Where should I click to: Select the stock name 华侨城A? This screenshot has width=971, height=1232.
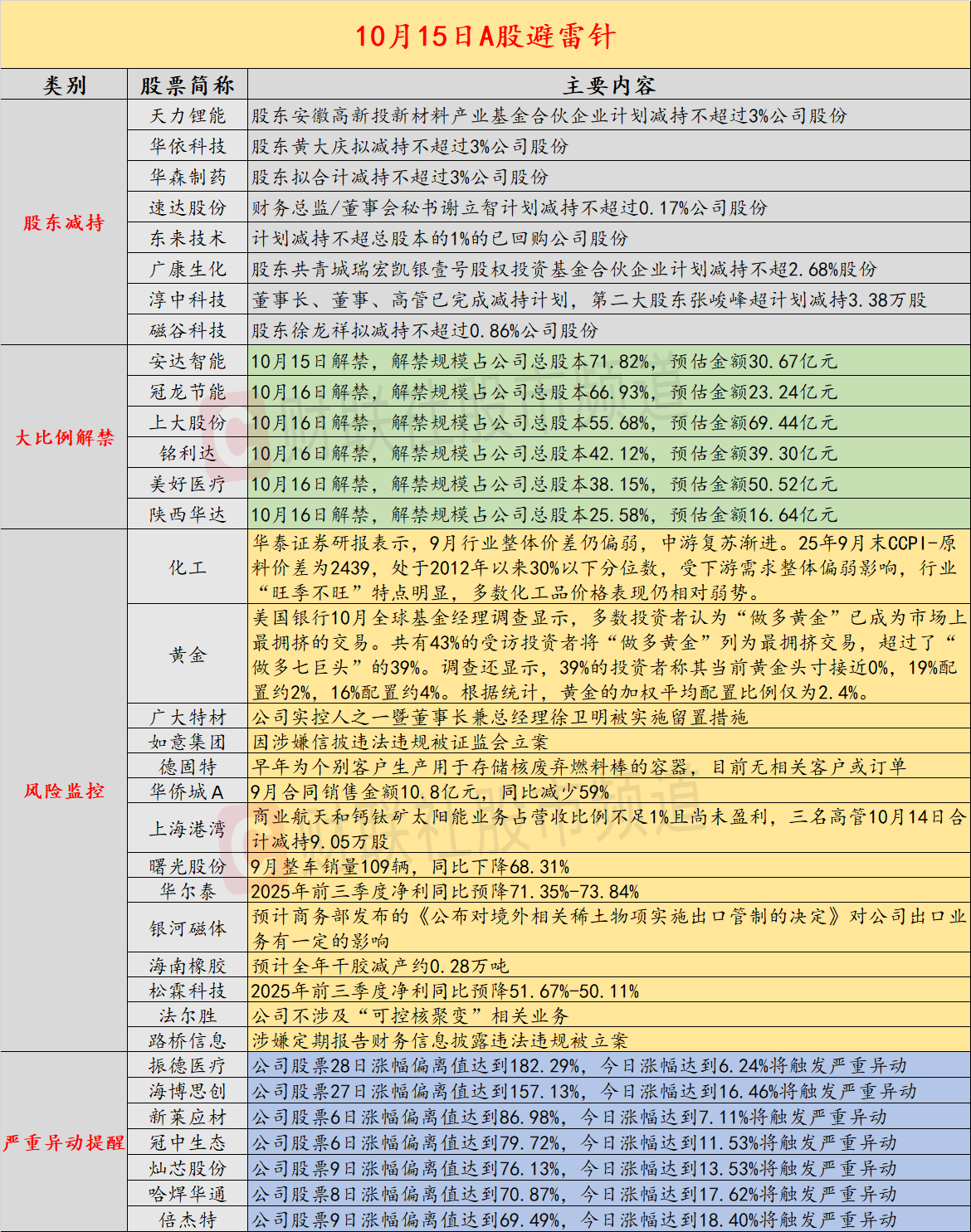[188, 791]
